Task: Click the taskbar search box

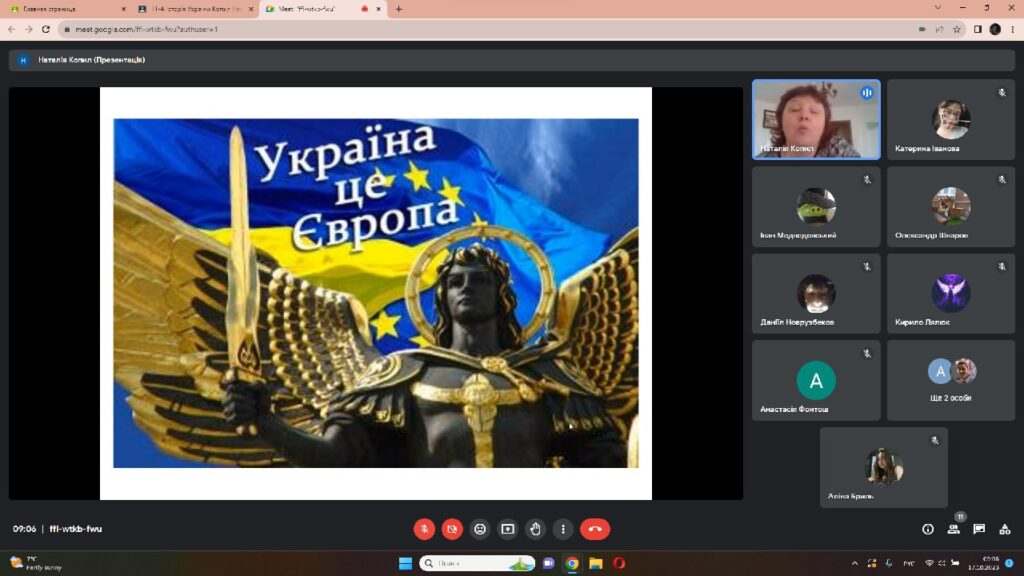Action: pyautogui.click(x=477, y=563)
